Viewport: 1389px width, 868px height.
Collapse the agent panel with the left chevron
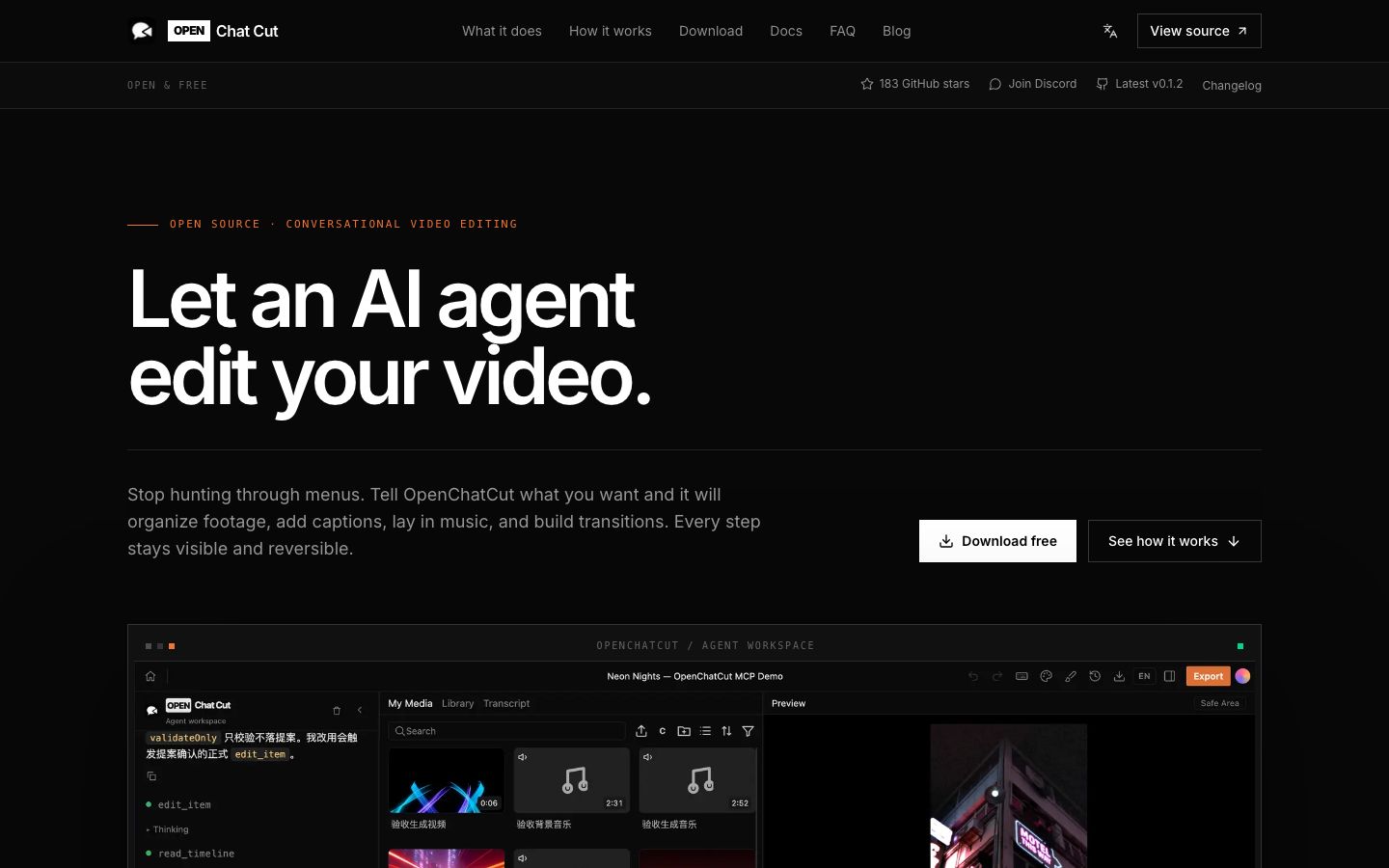tap(360, 711)
